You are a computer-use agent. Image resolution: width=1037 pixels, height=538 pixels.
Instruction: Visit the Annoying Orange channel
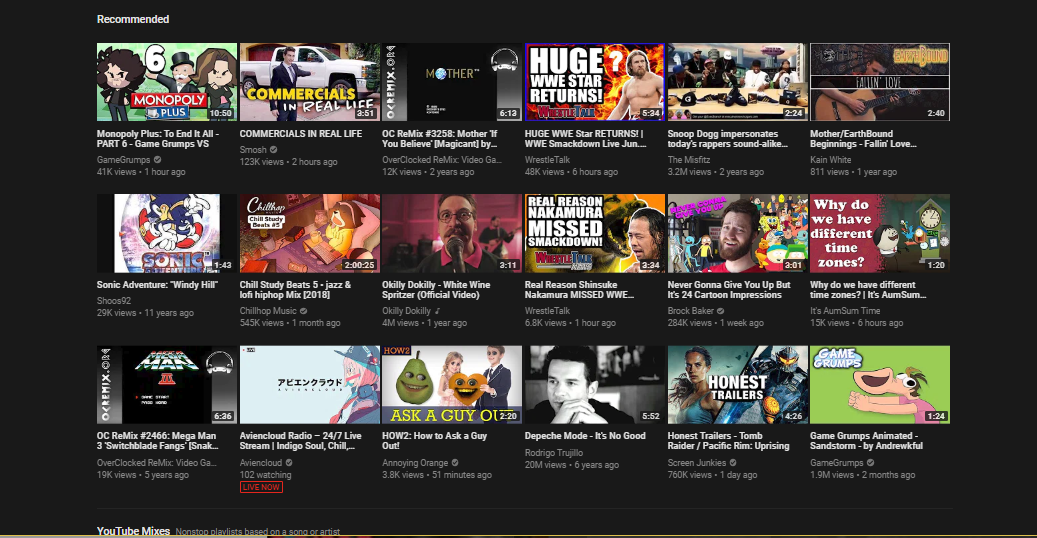click(x=415, y=463)
